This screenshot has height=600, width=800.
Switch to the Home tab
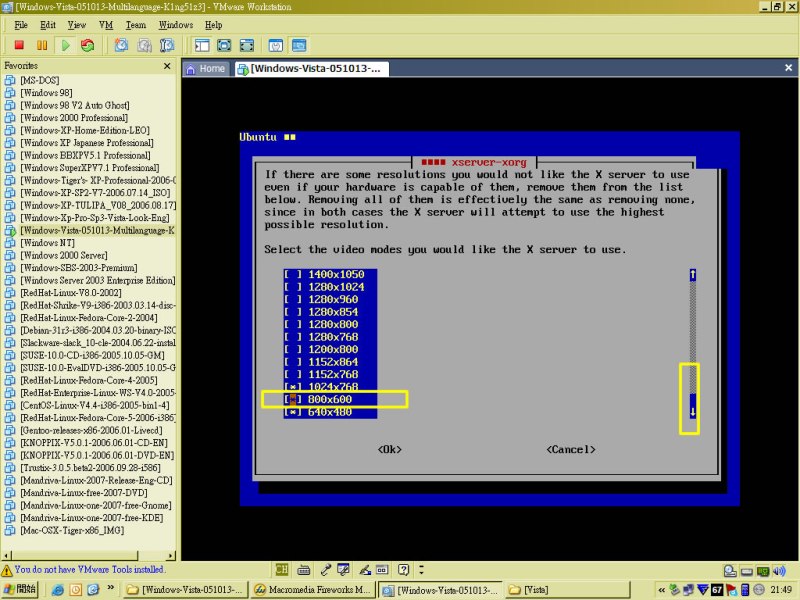click(206, 69)
